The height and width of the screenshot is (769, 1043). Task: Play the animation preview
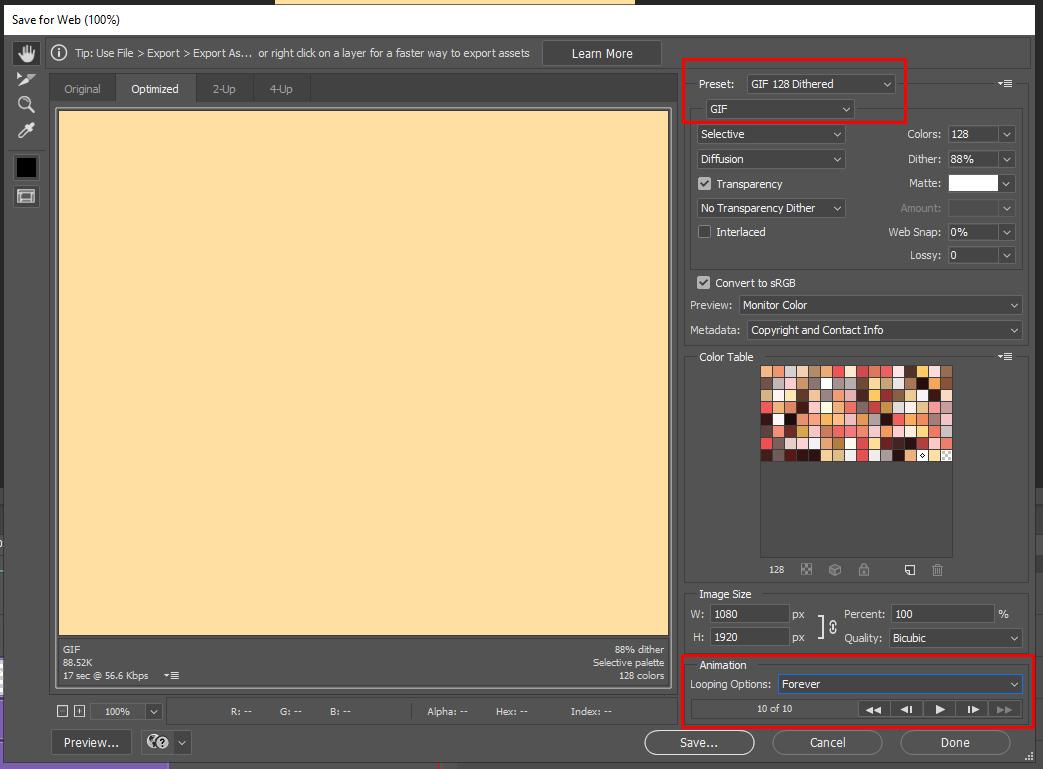tap(938, 708)
